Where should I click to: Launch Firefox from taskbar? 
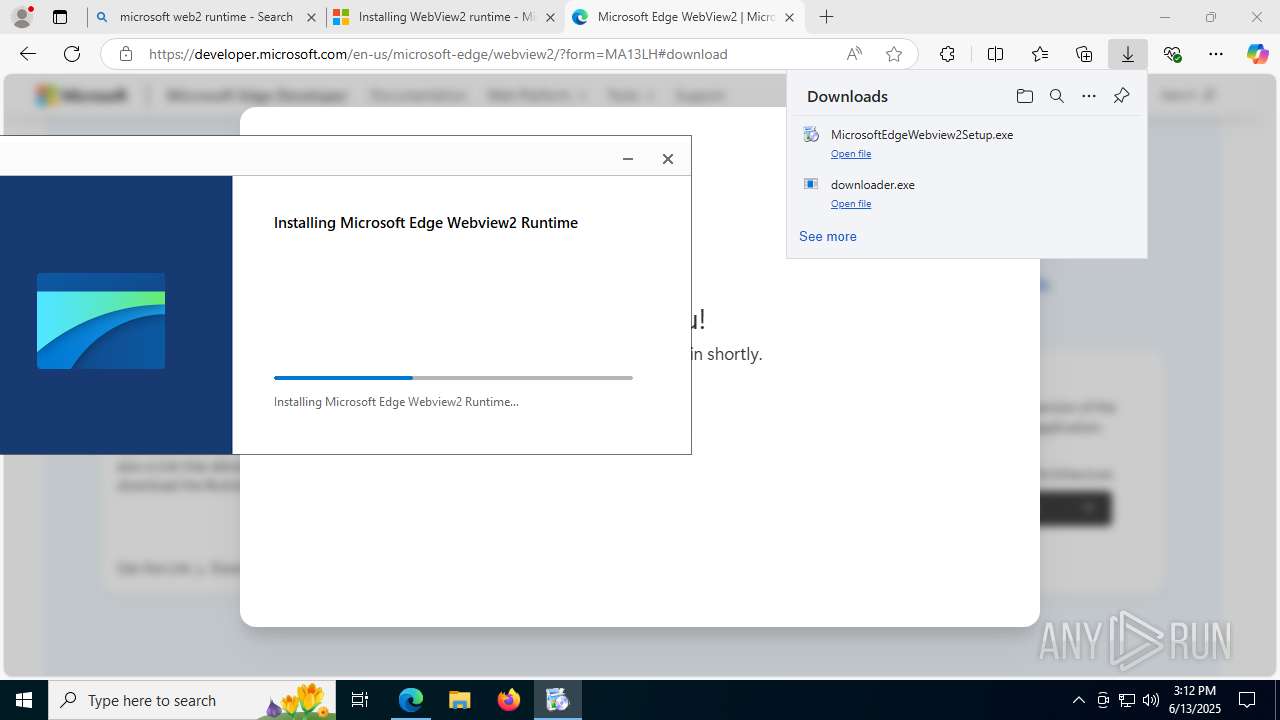[x=509, y=700]
